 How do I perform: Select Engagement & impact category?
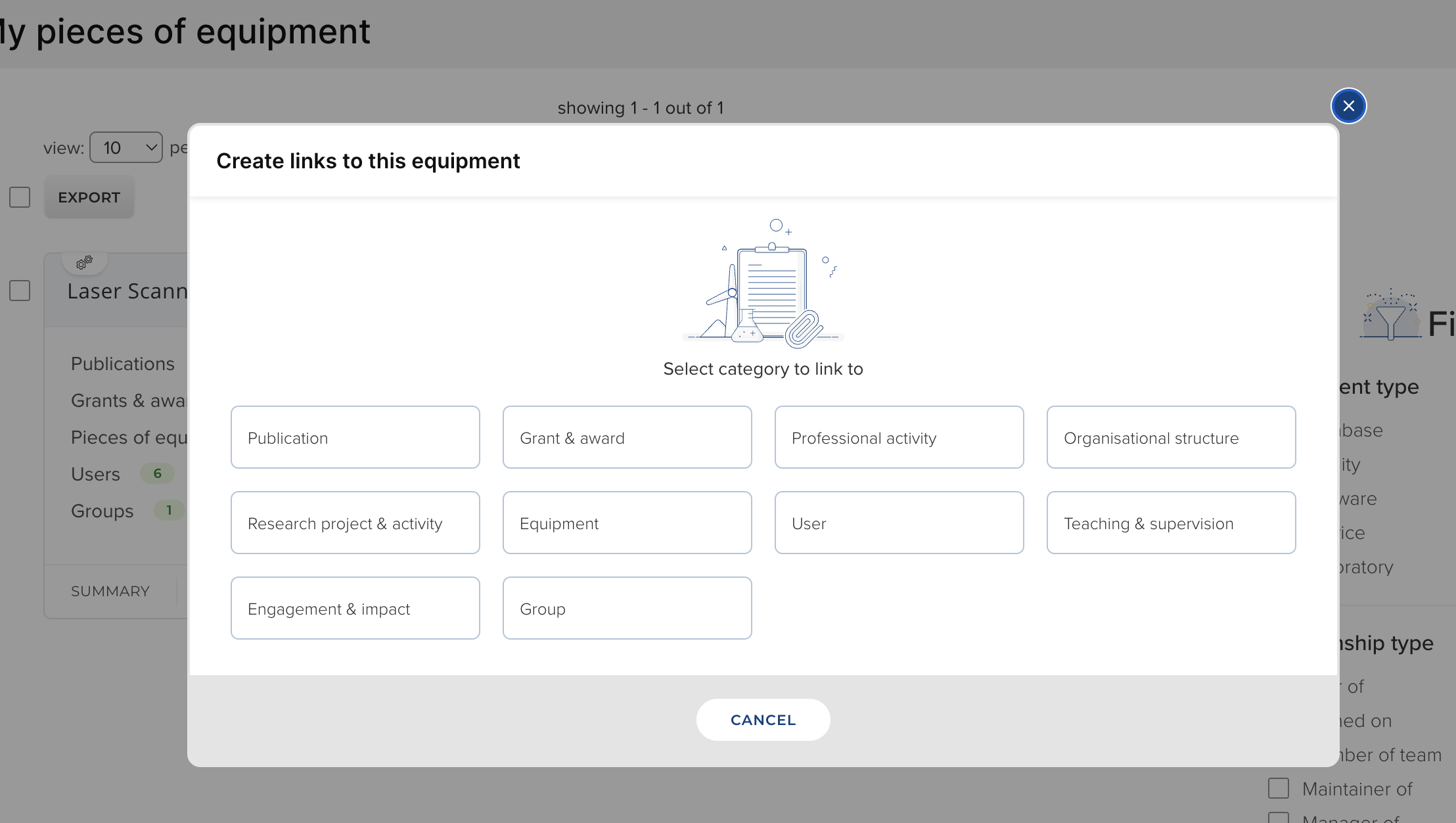[x=355, y=608]
